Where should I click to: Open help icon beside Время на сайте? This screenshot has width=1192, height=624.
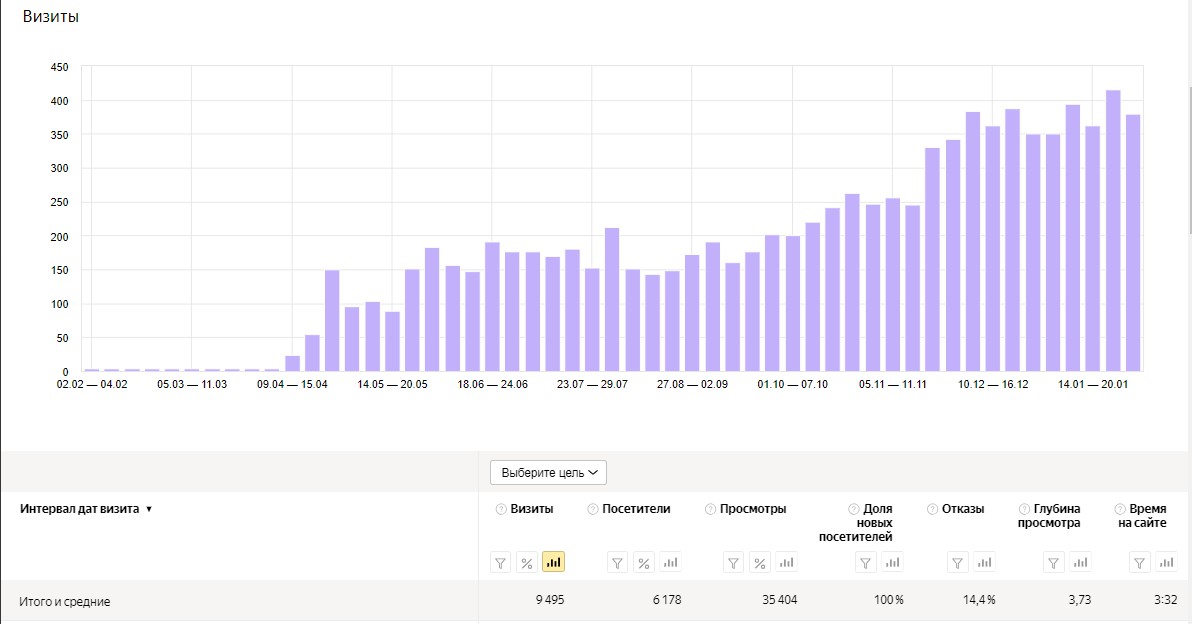tap(1120, 509)
